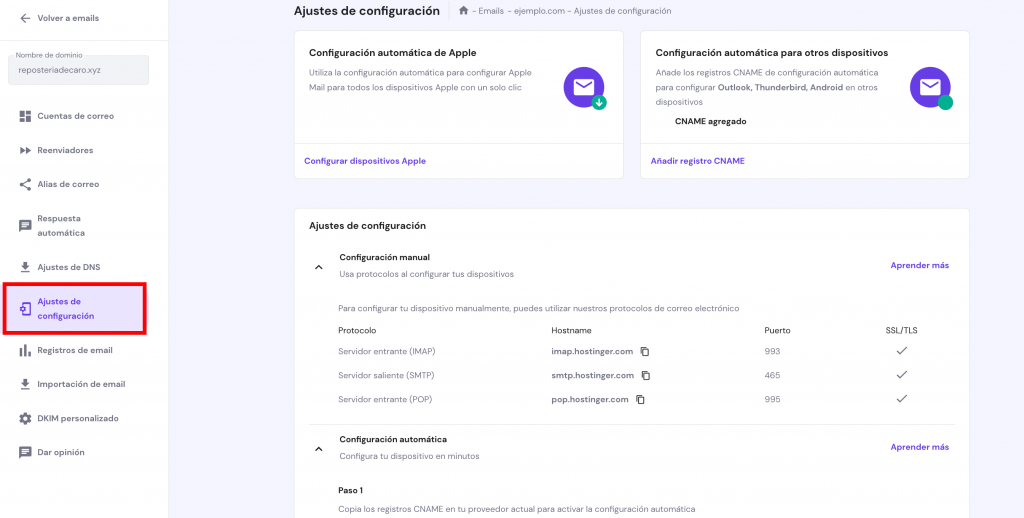Click the home icon in breadcrumb
Image resolution: width=1024 pixels, height=518 pixels.
(x=463, y=11)
